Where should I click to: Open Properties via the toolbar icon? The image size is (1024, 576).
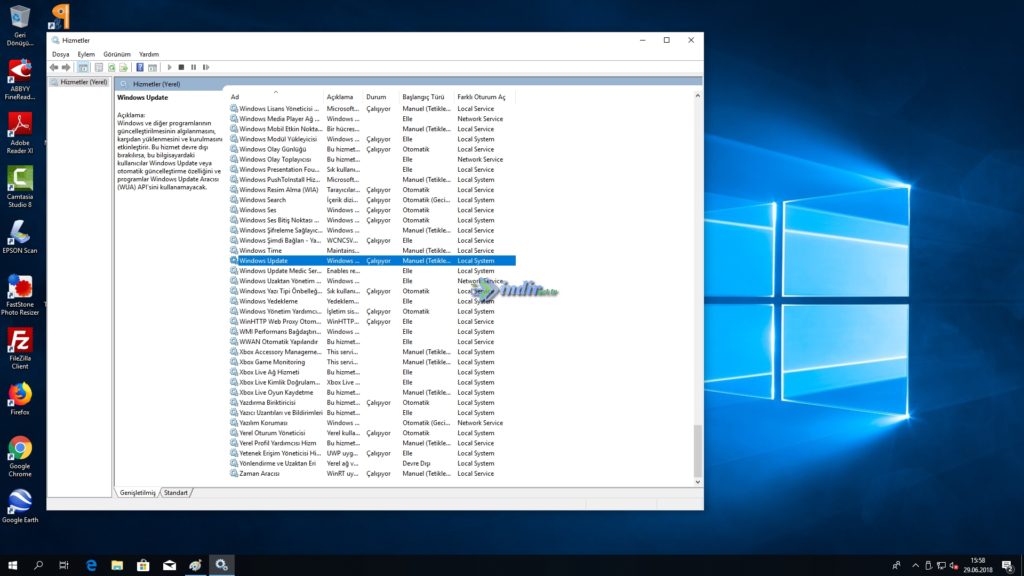(99, 67)
